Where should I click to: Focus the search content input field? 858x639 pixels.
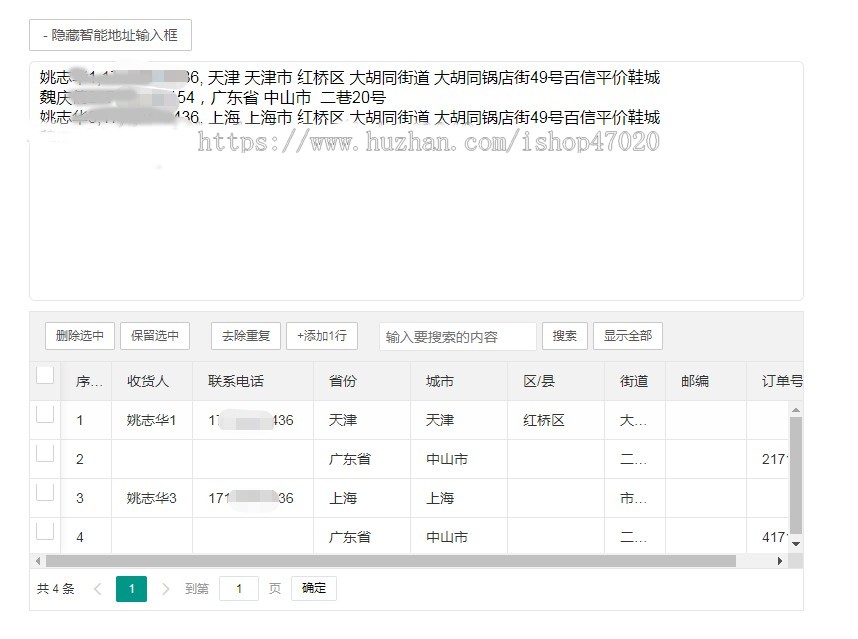coord(457,336)
